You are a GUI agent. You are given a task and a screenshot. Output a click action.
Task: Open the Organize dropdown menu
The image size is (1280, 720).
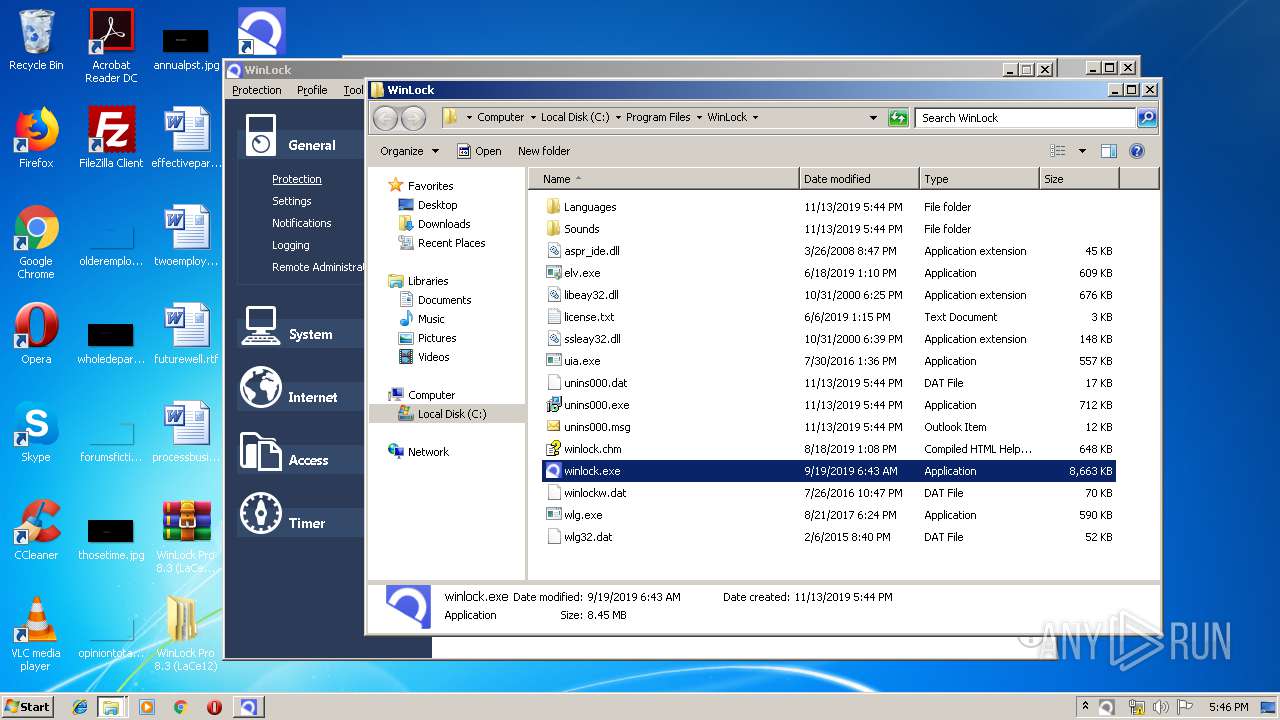pyautogui.click(x=409, y=151)
